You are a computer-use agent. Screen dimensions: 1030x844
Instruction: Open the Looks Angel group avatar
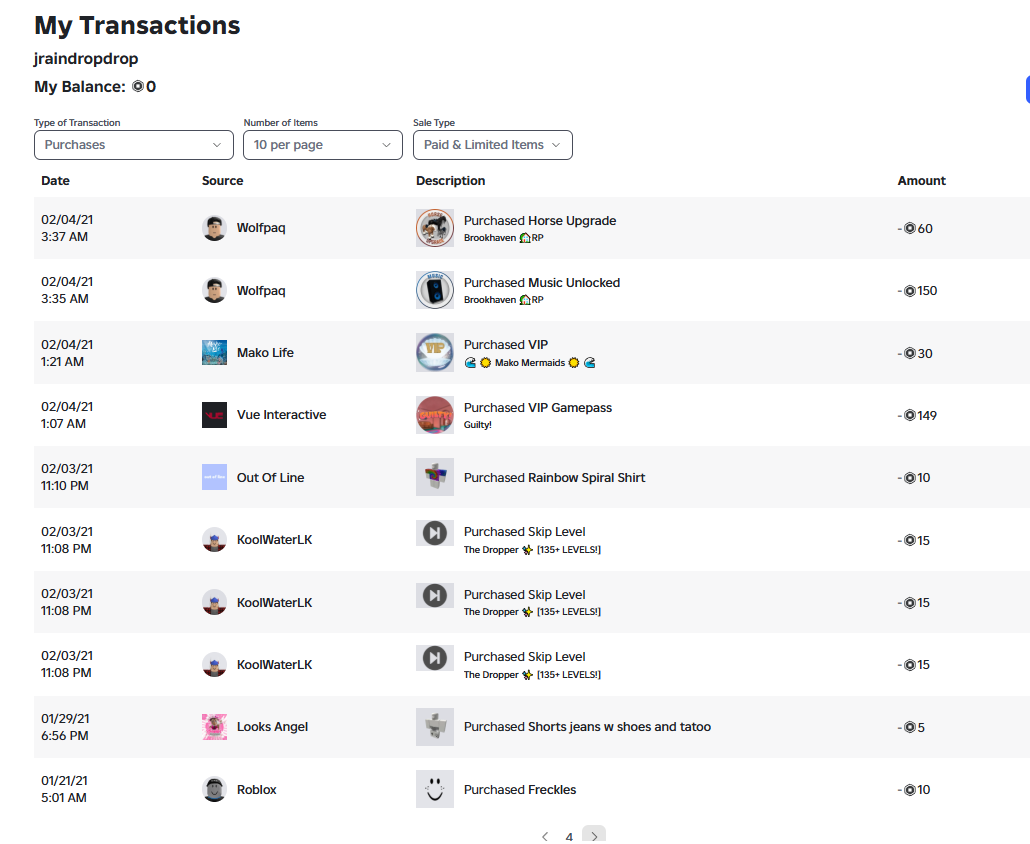click(x=214, y=727)
